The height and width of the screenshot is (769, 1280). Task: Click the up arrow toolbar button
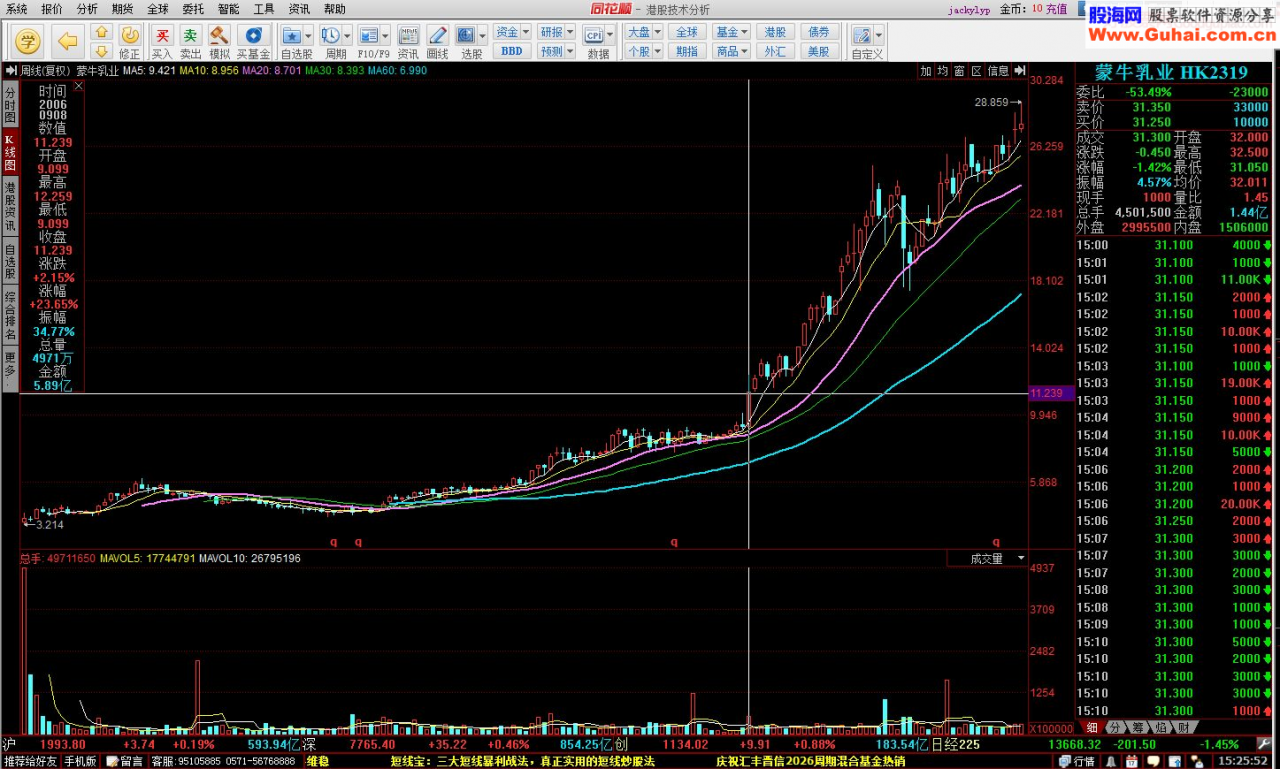(101, 32)
